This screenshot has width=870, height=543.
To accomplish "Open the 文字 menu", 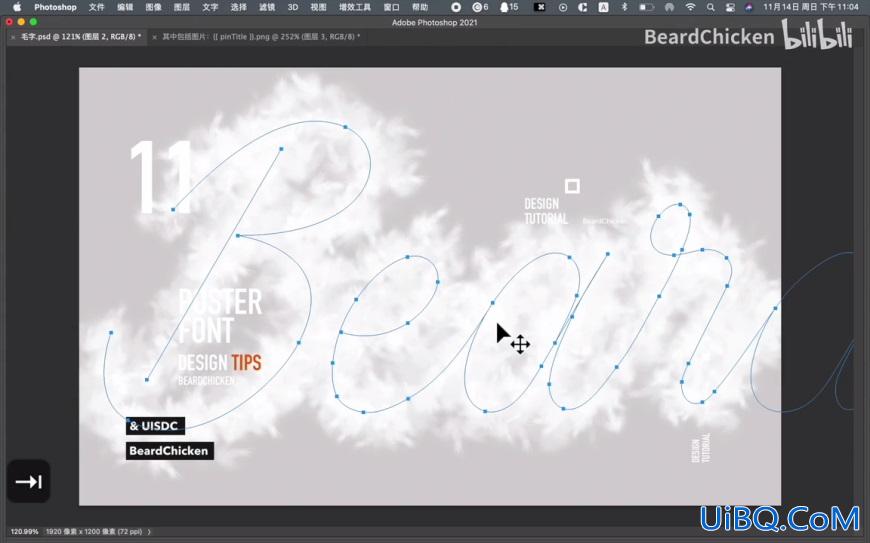I will [x=210, y=7].
